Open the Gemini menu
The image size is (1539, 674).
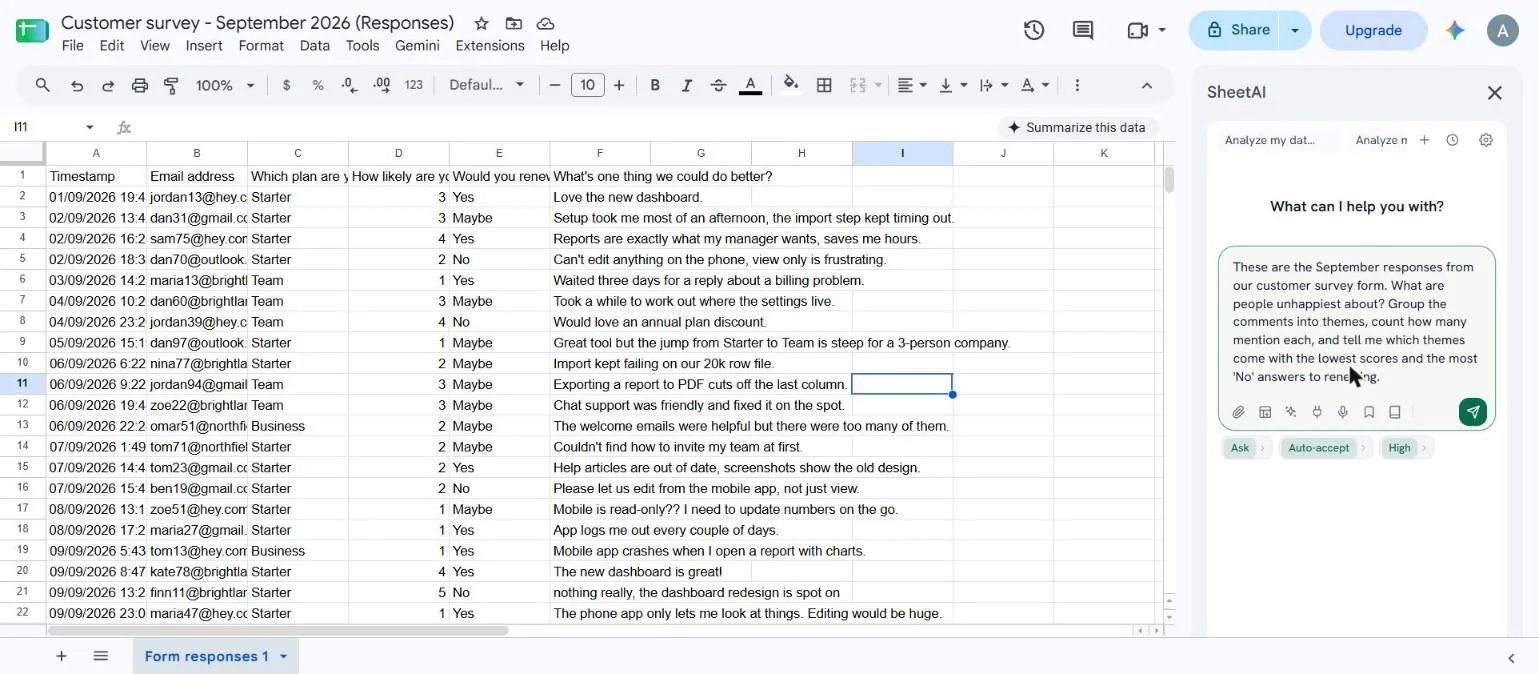417,45
